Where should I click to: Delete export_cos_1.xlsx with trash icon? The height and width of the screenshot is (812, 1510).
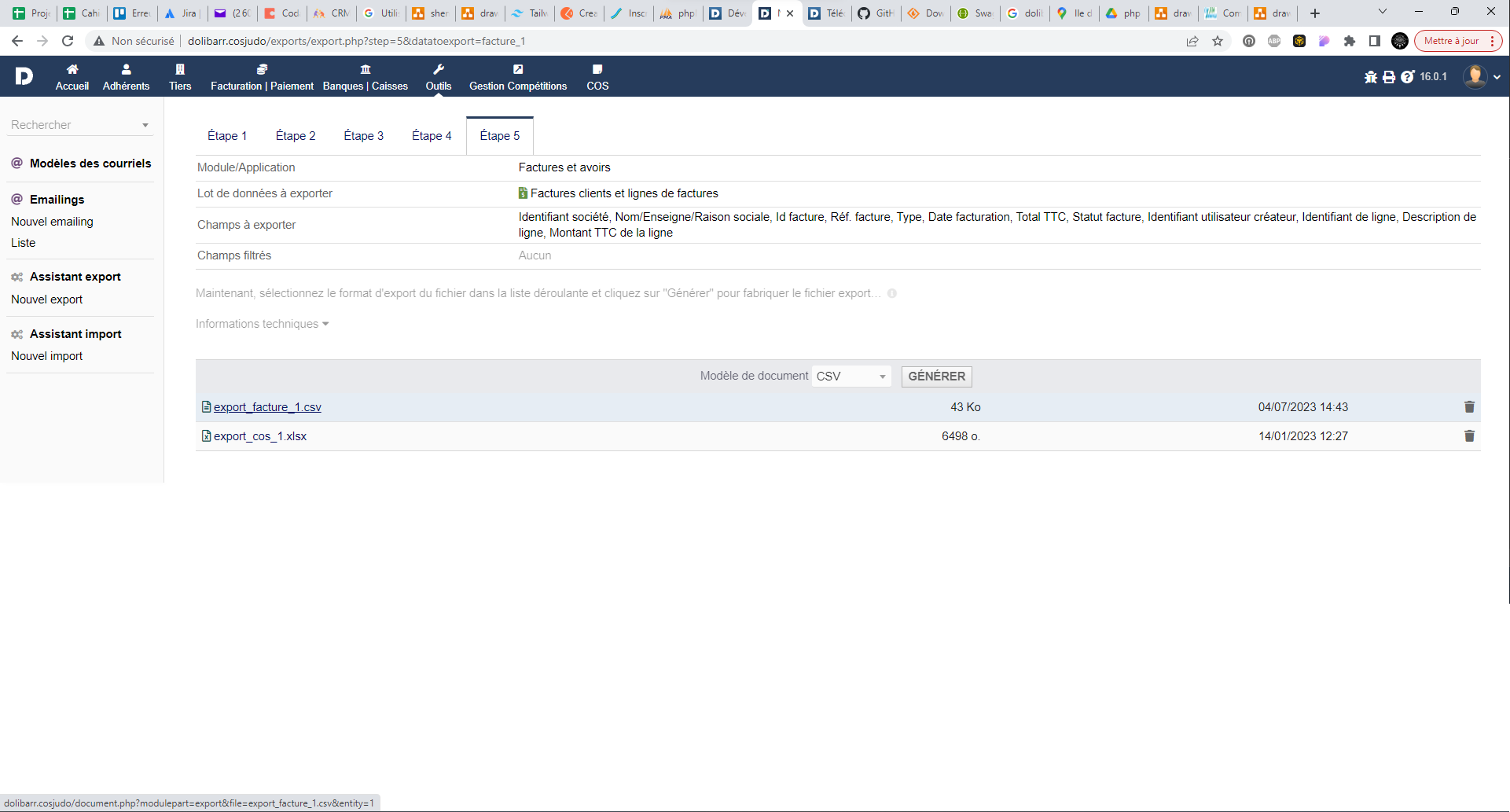click(x=1469, y=436)
